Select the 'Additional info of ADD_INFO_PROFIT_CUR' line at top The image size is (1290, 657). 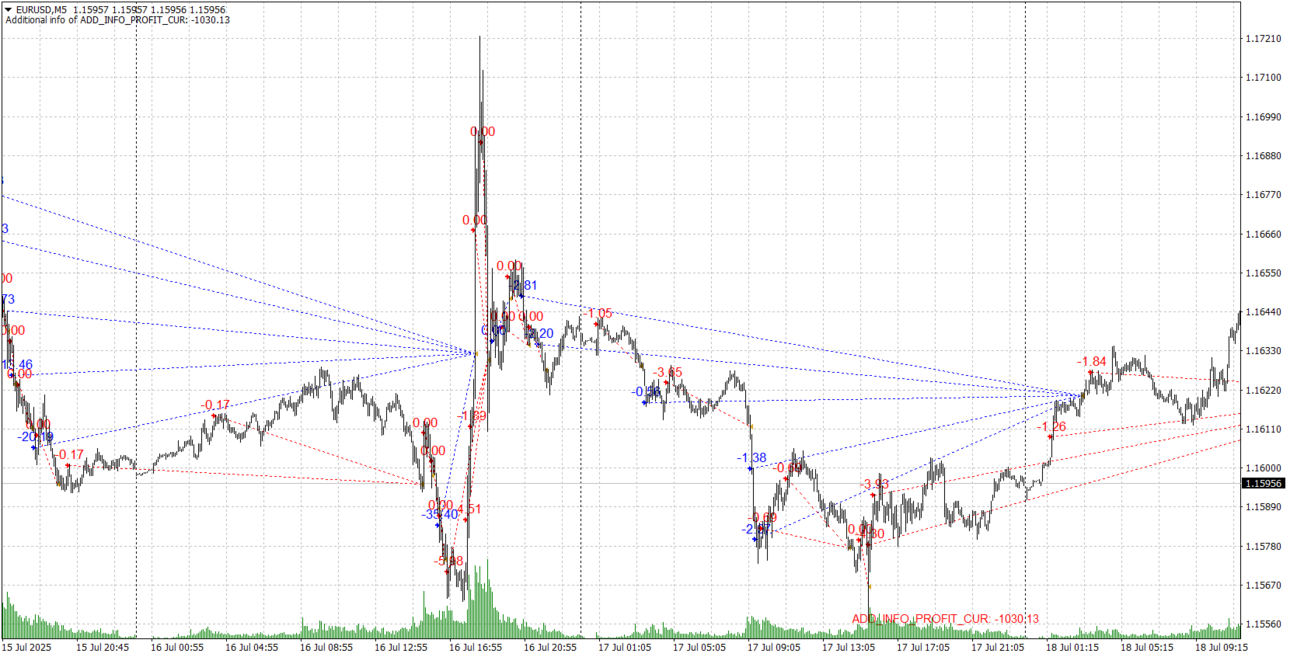(x=118, y=20)
